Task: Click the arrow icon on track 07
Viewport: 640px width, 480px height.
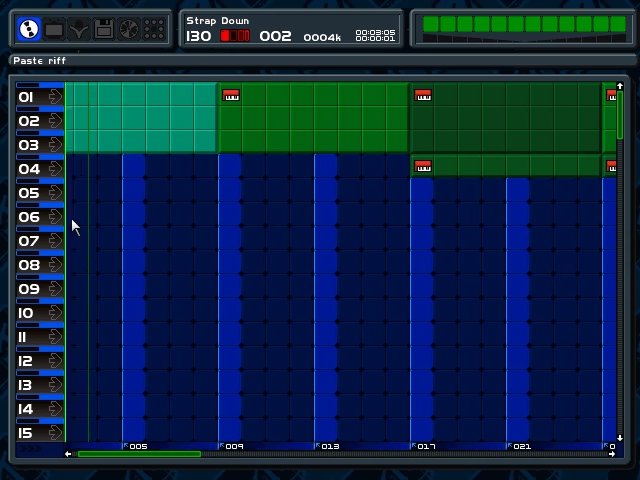Action: pos(55,241)
